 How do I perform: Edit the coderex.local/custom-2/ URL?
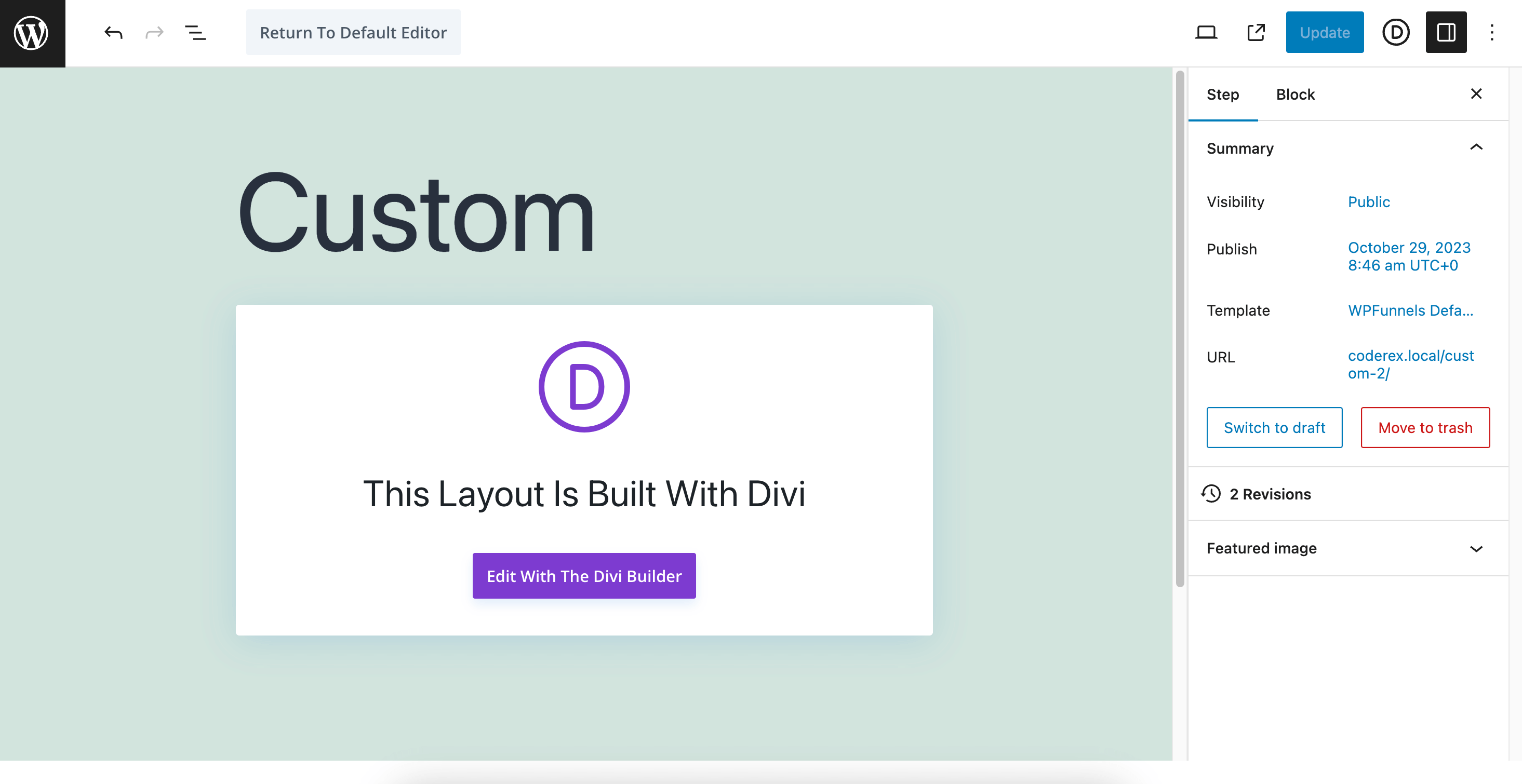point(1410,364)
